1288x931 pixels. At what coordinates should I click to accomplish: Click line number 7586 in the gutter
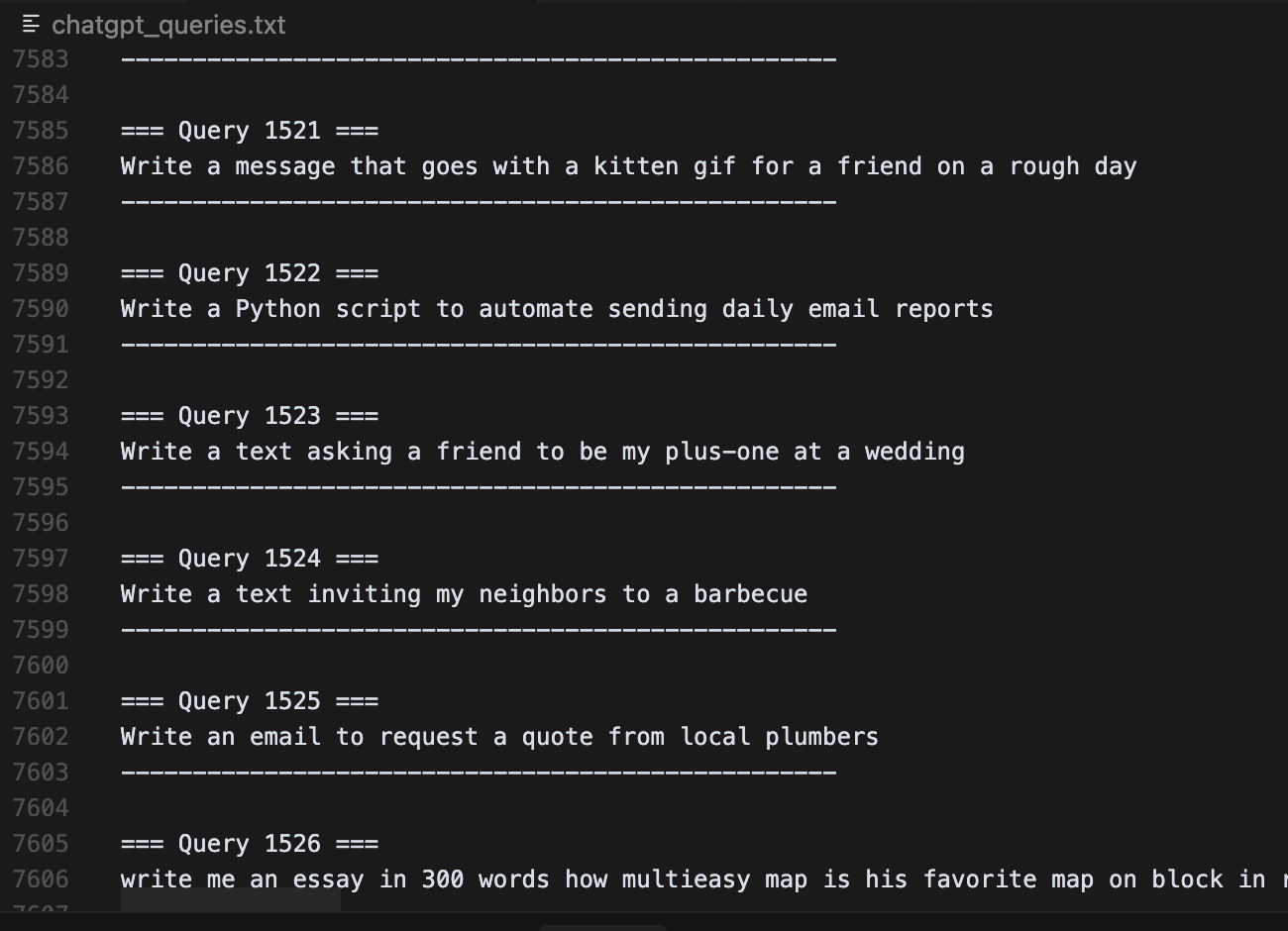tap(41, 166)
